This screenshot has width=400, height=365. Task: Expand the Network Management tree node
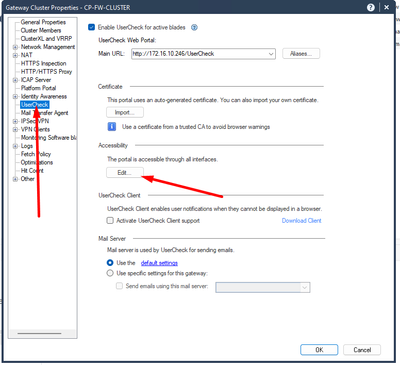coord(15,47)
